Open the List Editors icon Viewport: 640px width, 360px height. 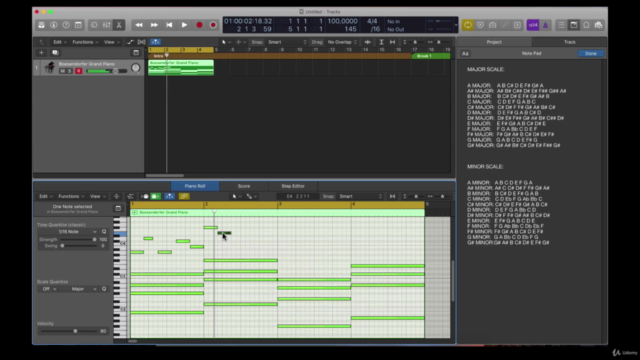click(x=562, y=25)
